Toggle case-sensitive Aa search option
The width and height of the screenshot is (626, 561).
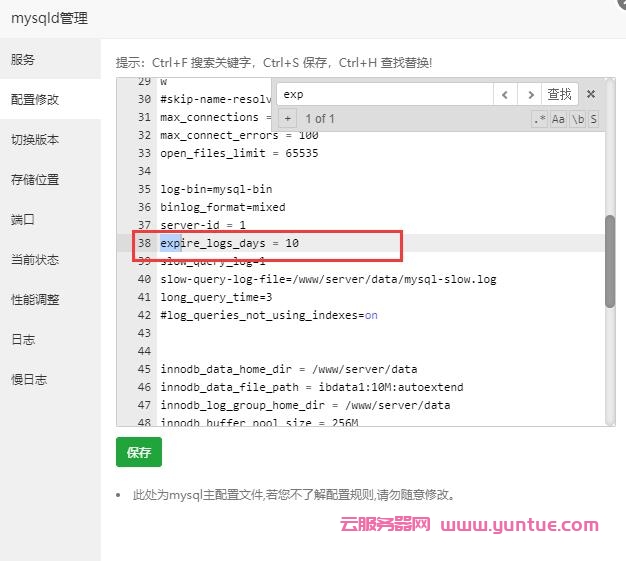click(x=558, y=119)
